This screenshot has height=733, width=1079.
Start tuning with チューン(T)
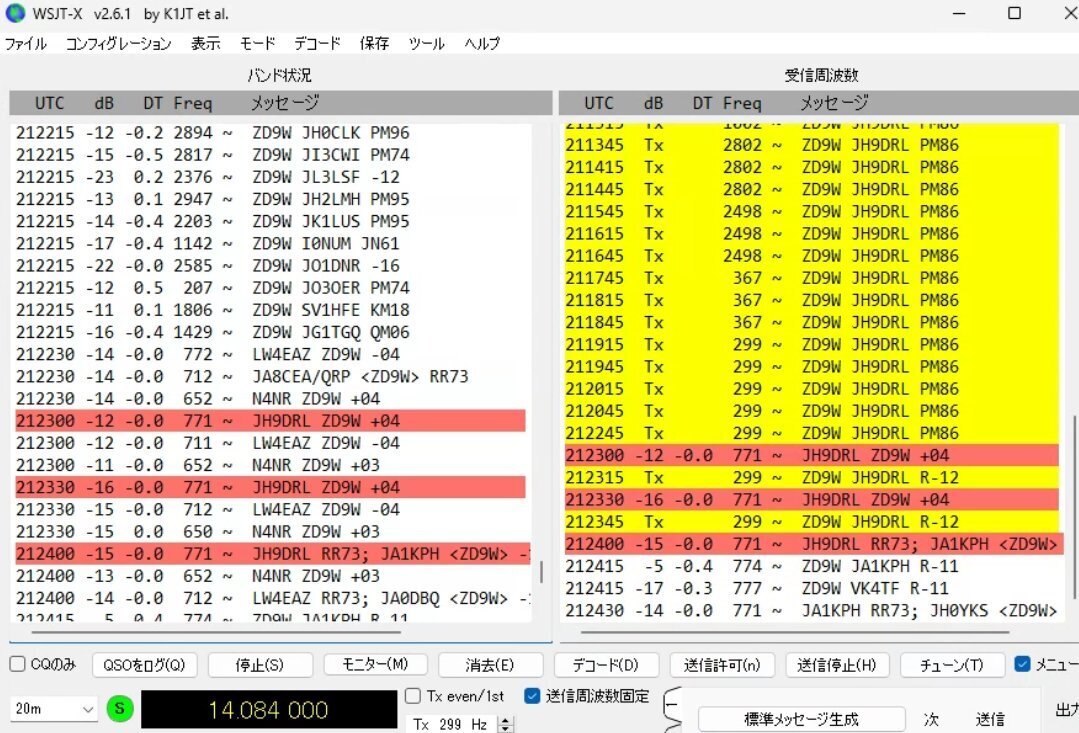tap(952, 664)
